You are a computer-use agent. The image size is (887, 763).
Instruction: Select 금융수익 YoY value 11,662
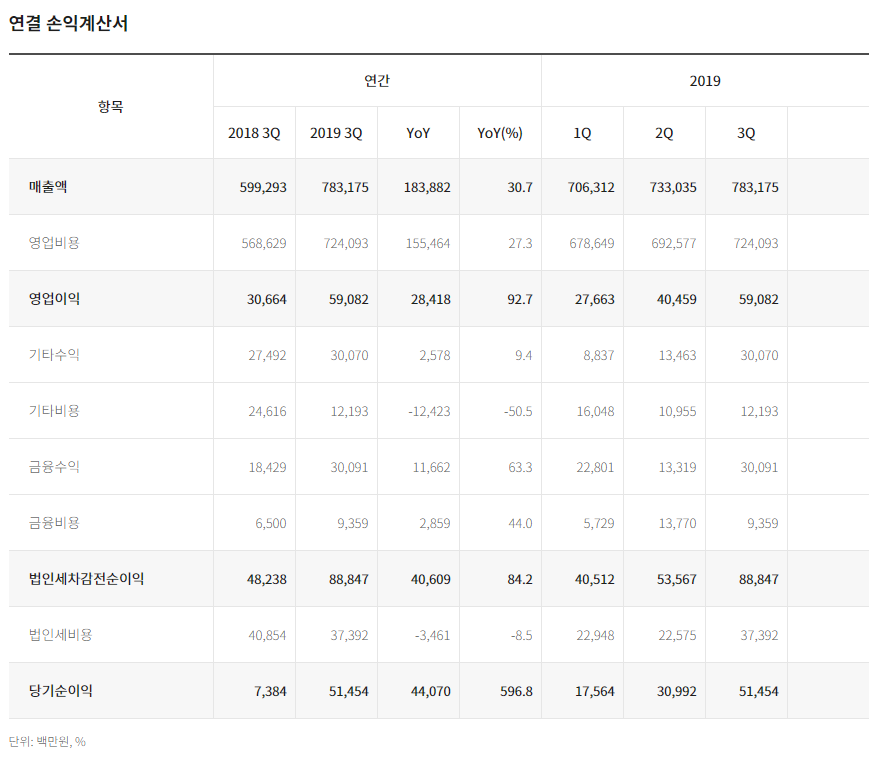431,467
